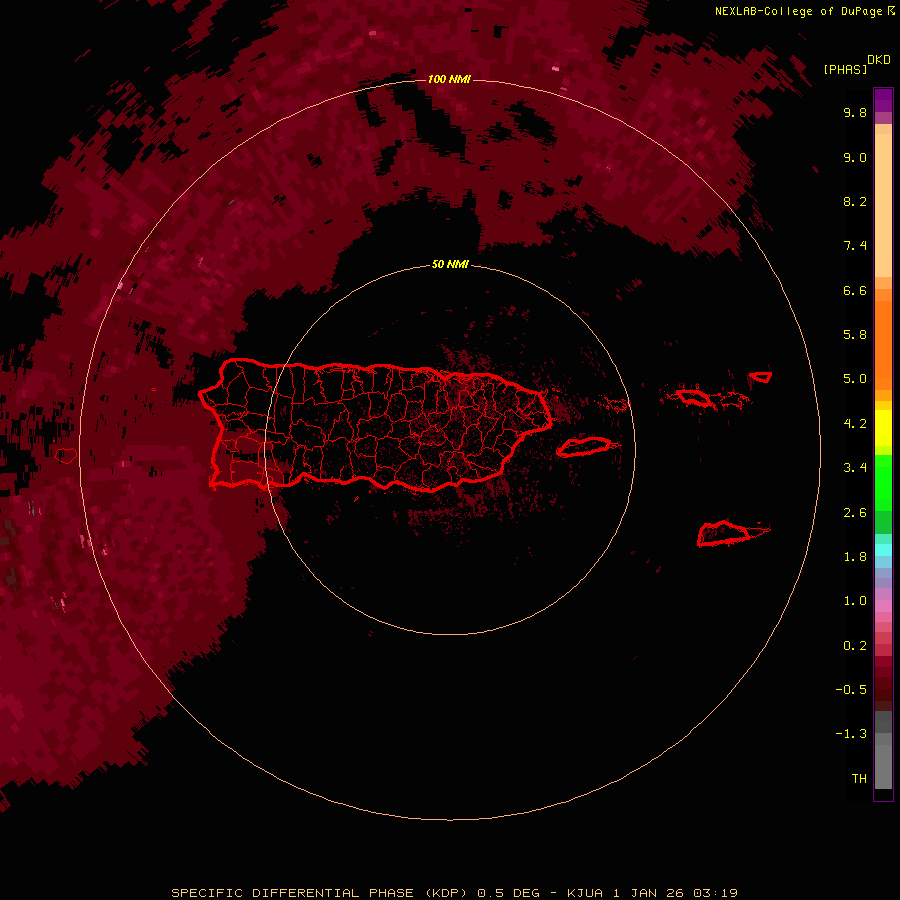Click the 2.6 scale value
This screenshot has width=900, height=900.
pyautogui.click(x=855, y=513)
